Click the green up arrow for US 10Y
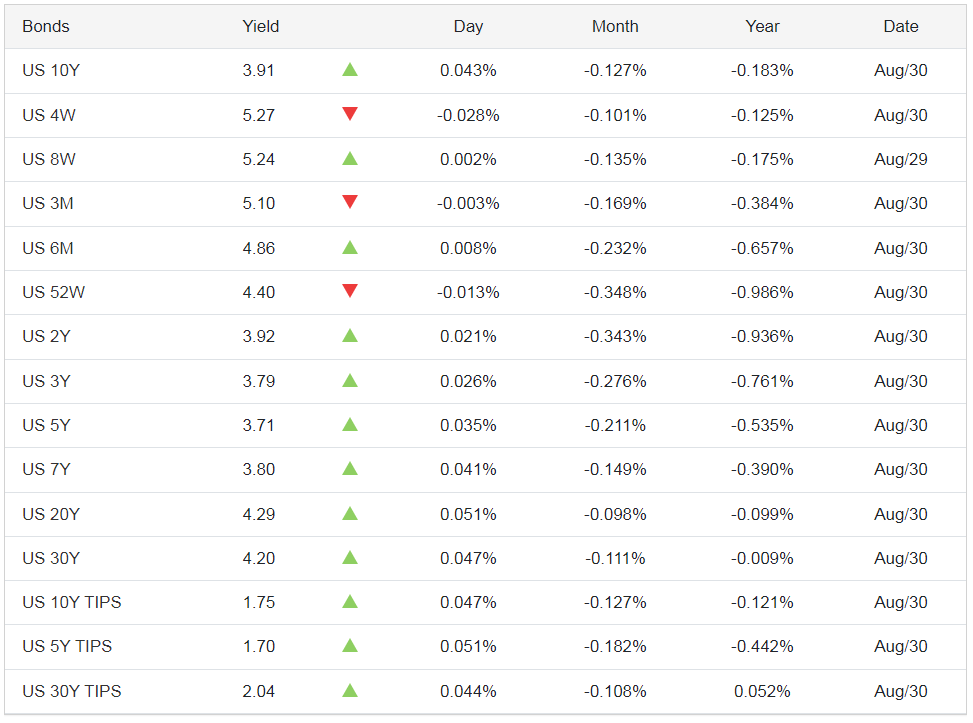 (349, 70)
